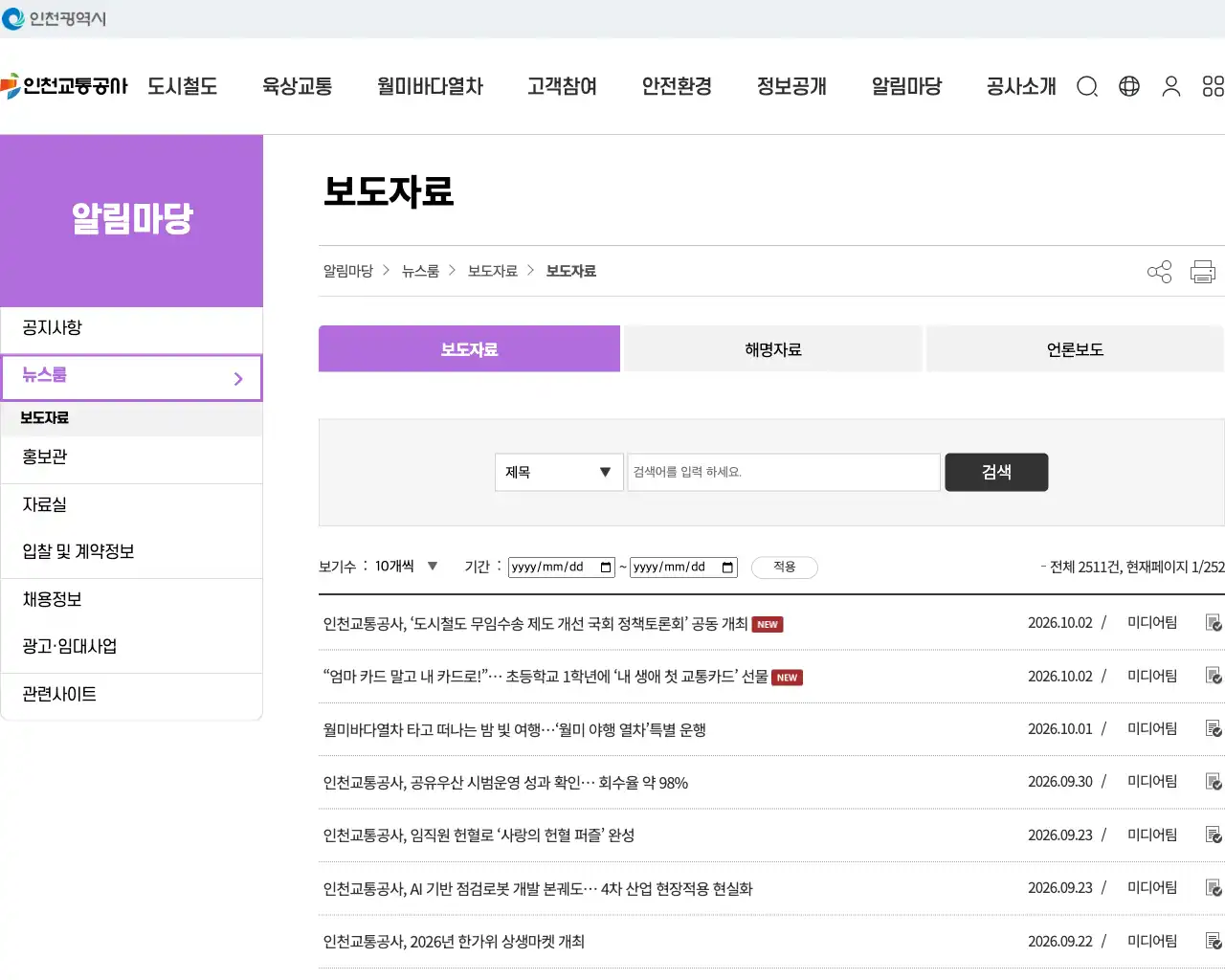This screenshot has height=980, width=1225.
Task: Open article about AI 기반 점검로봇
Action: [x=538, y=889]
